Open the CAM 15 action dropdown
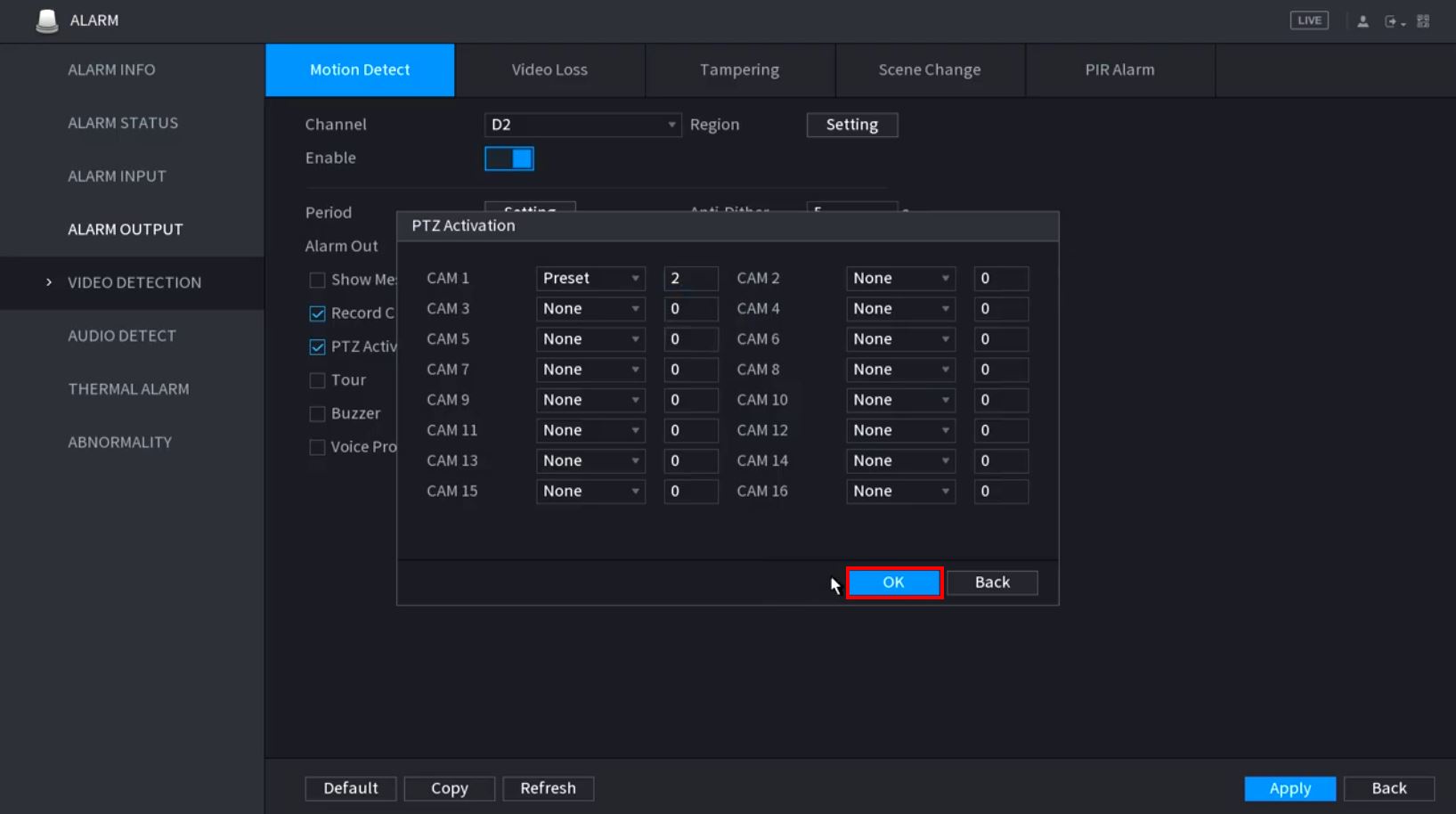Viewport: 1456px width, 814px height. pos(590,492)
